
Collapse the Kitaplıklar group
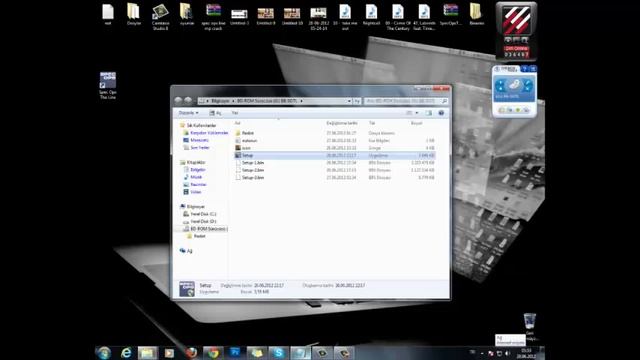pos(193,162)
